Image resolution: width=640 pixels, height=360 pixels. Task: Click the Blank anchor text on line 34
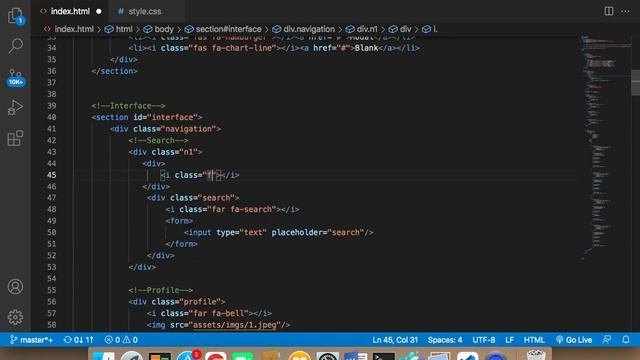367,48
